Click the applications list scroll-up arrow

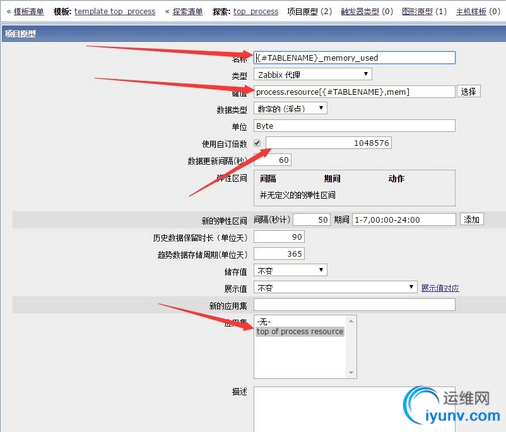351,321
